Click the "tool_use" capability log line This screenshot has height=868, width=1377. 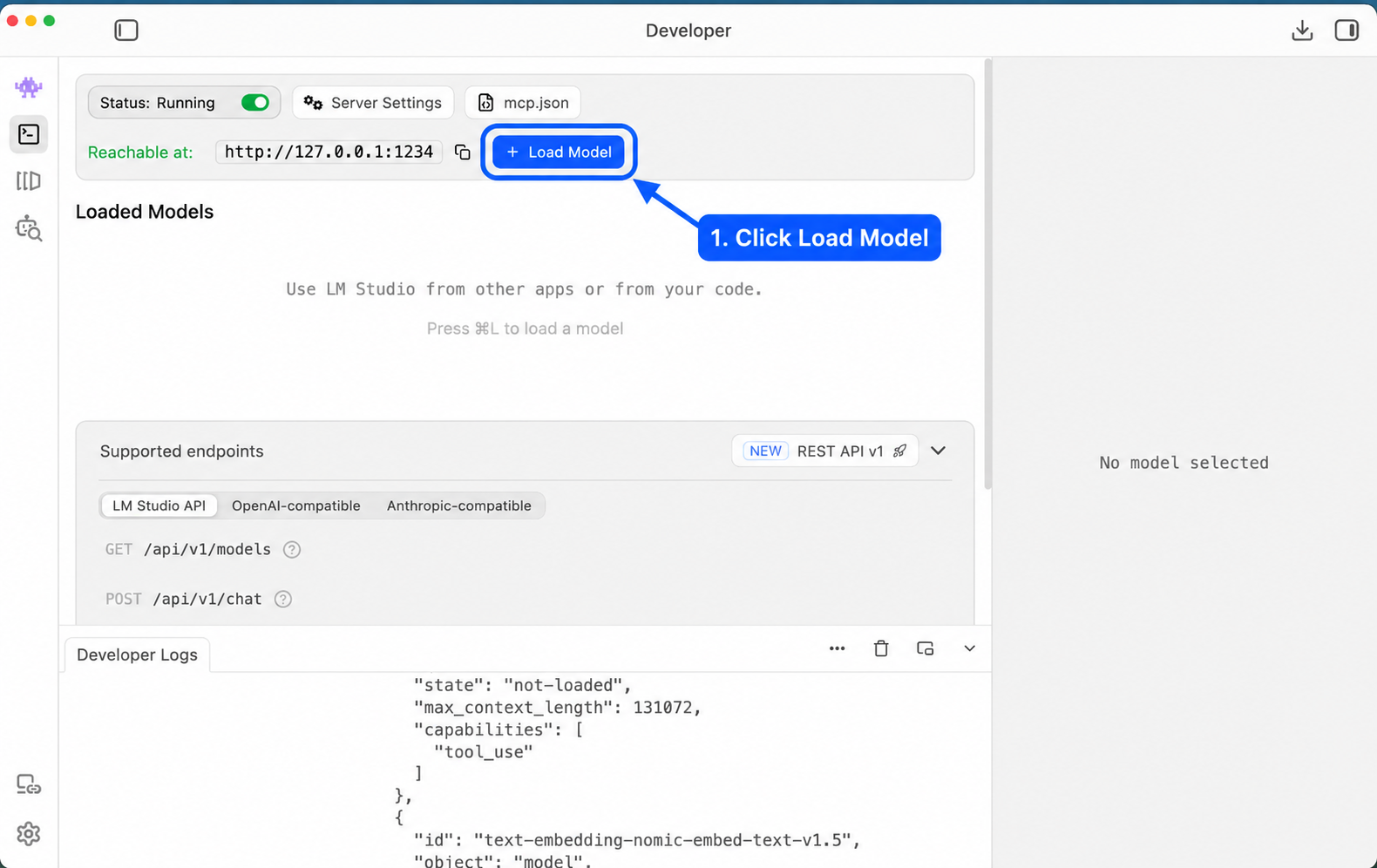[x=484, y=752]
